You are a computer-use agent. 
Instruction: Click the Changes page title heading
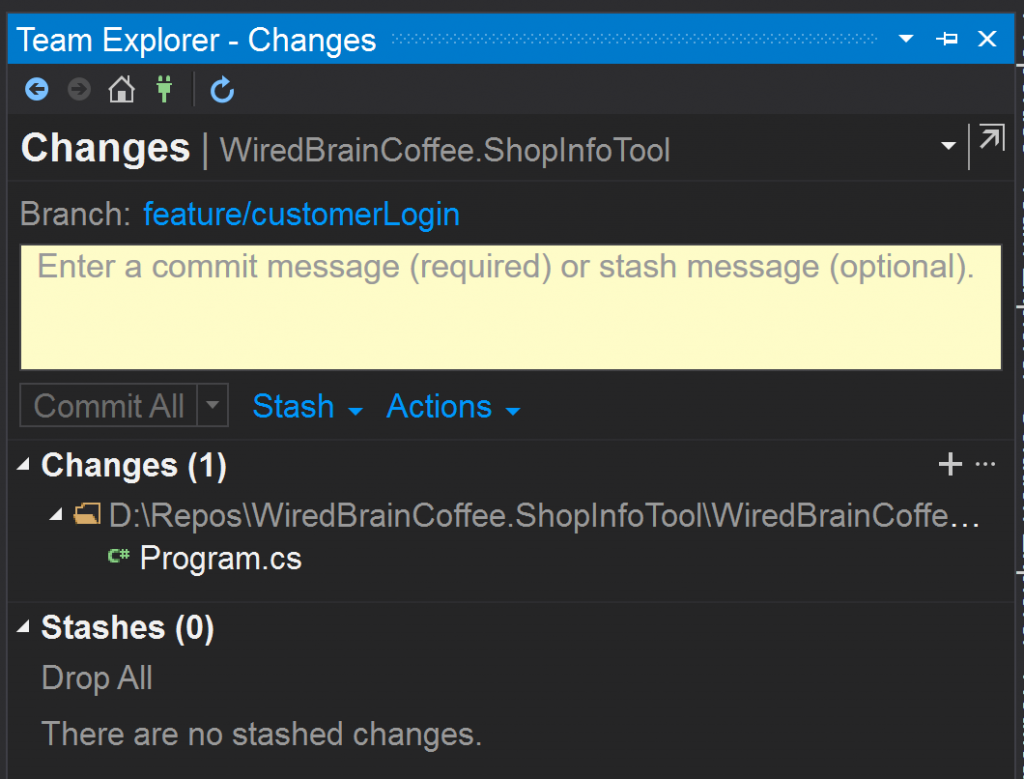point(105,148)
